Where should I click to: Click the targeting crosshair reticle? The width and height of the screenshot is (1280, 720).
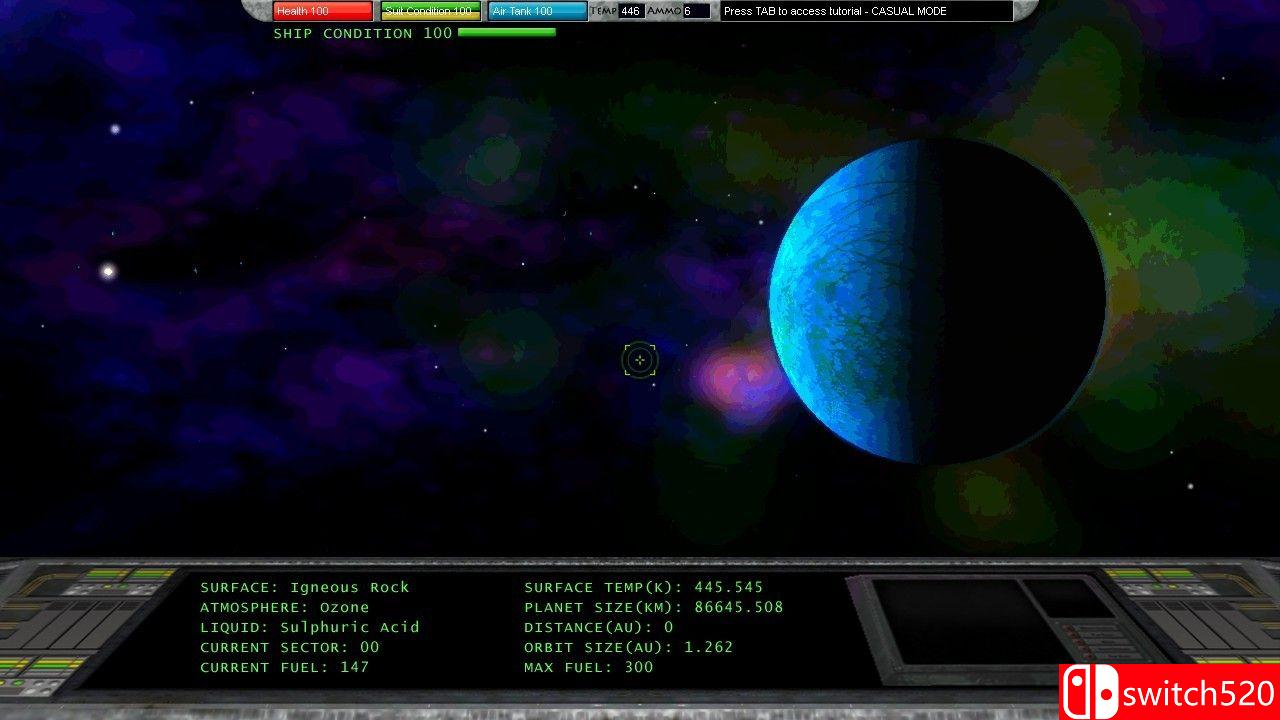640,360
